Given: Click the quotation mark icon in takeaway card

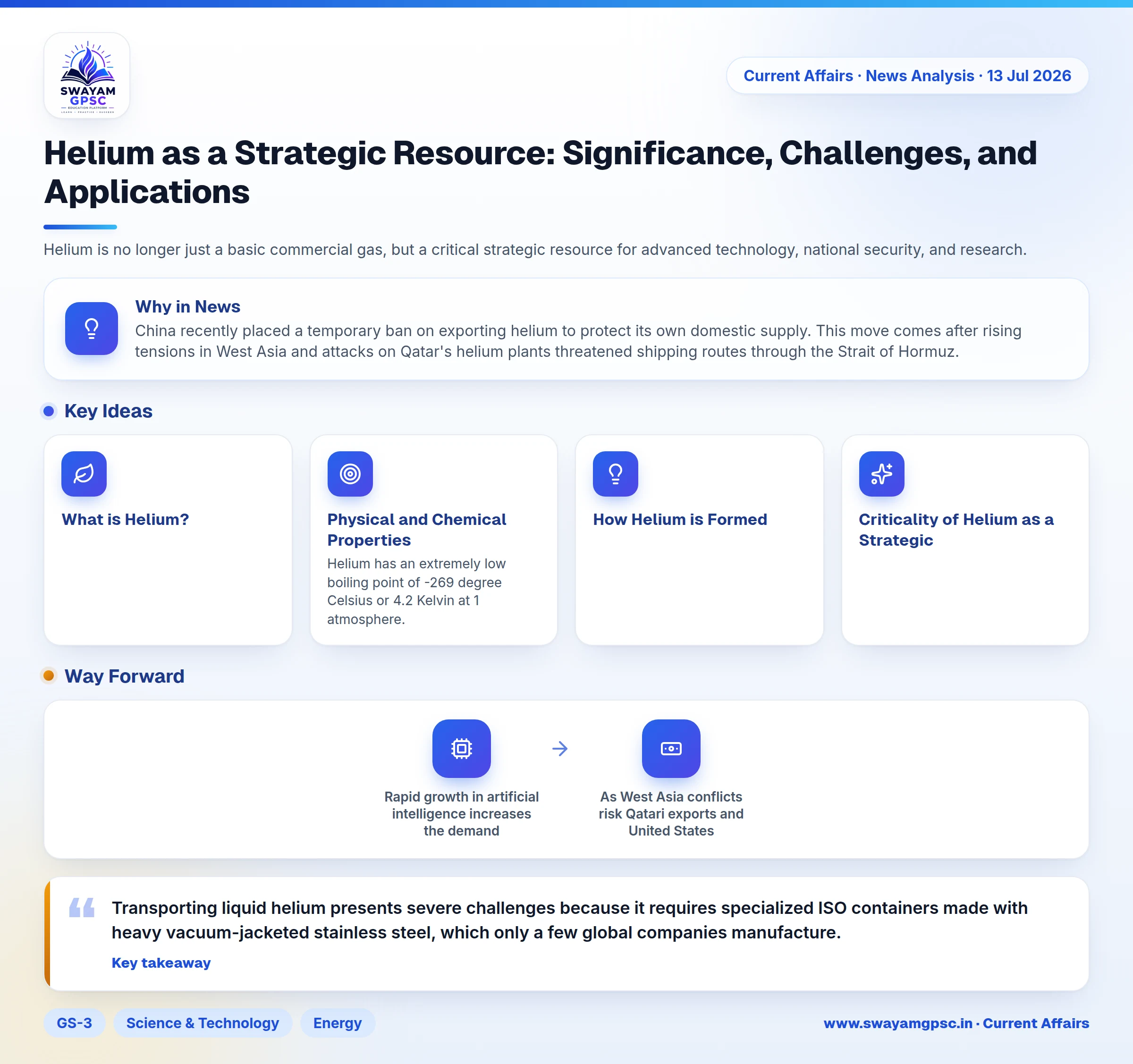Looking at the screenshot, I should pos(82,907).
